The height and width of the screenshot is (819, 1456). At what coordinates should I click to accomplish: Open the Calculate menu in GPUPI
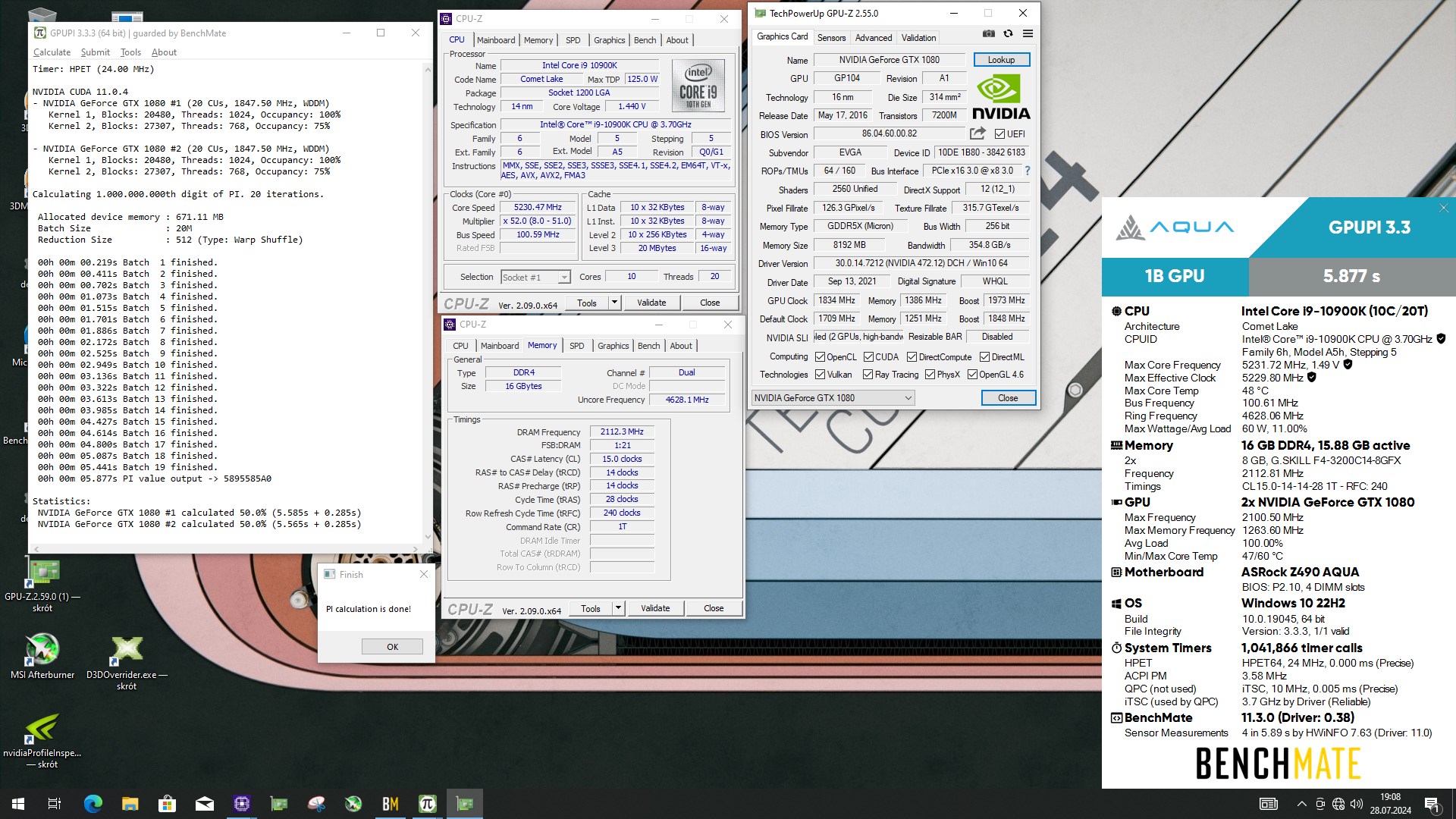[x=52, y=52]
